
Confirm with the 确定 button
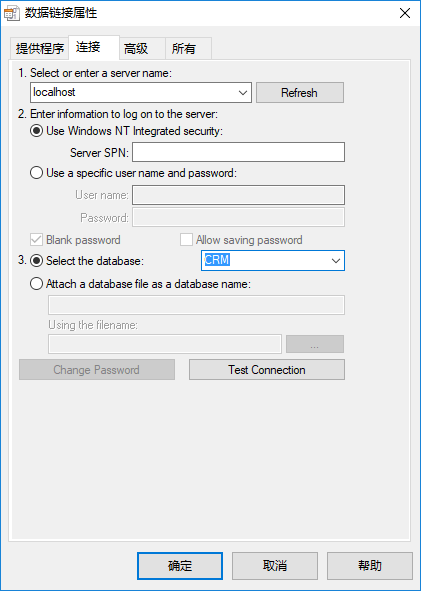180,566
